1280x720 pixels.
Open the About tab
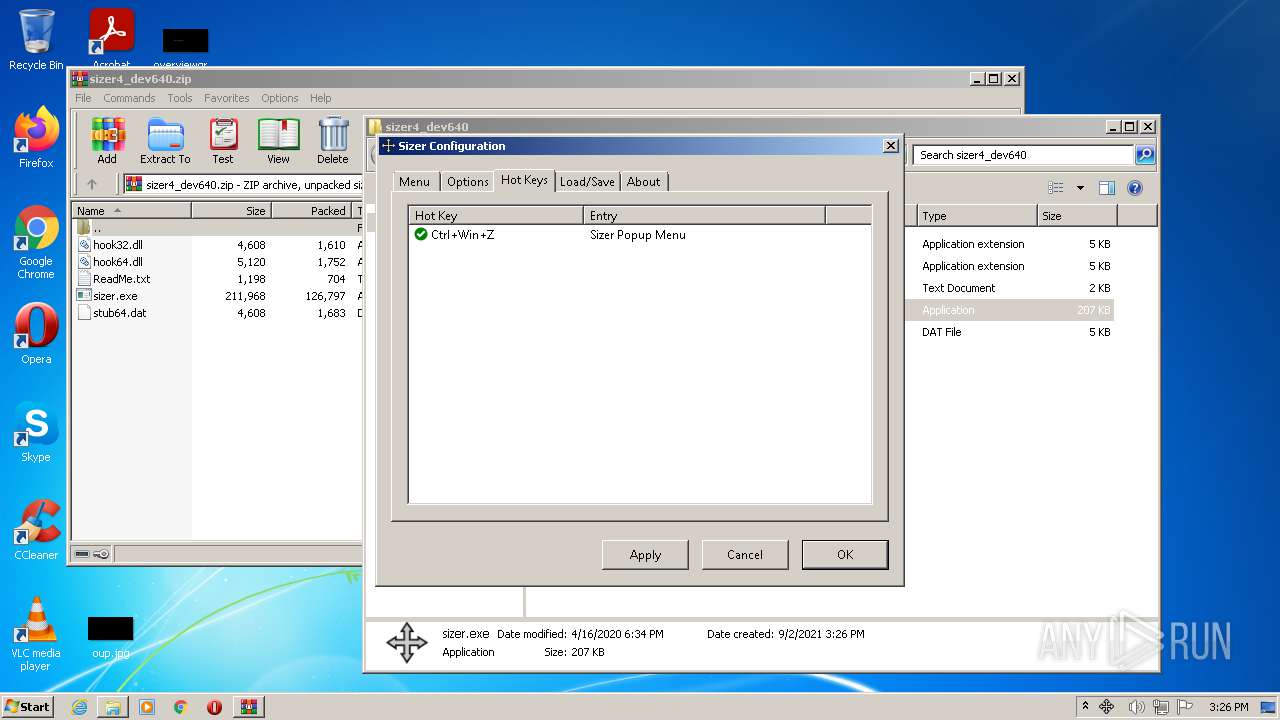(643, 182)
